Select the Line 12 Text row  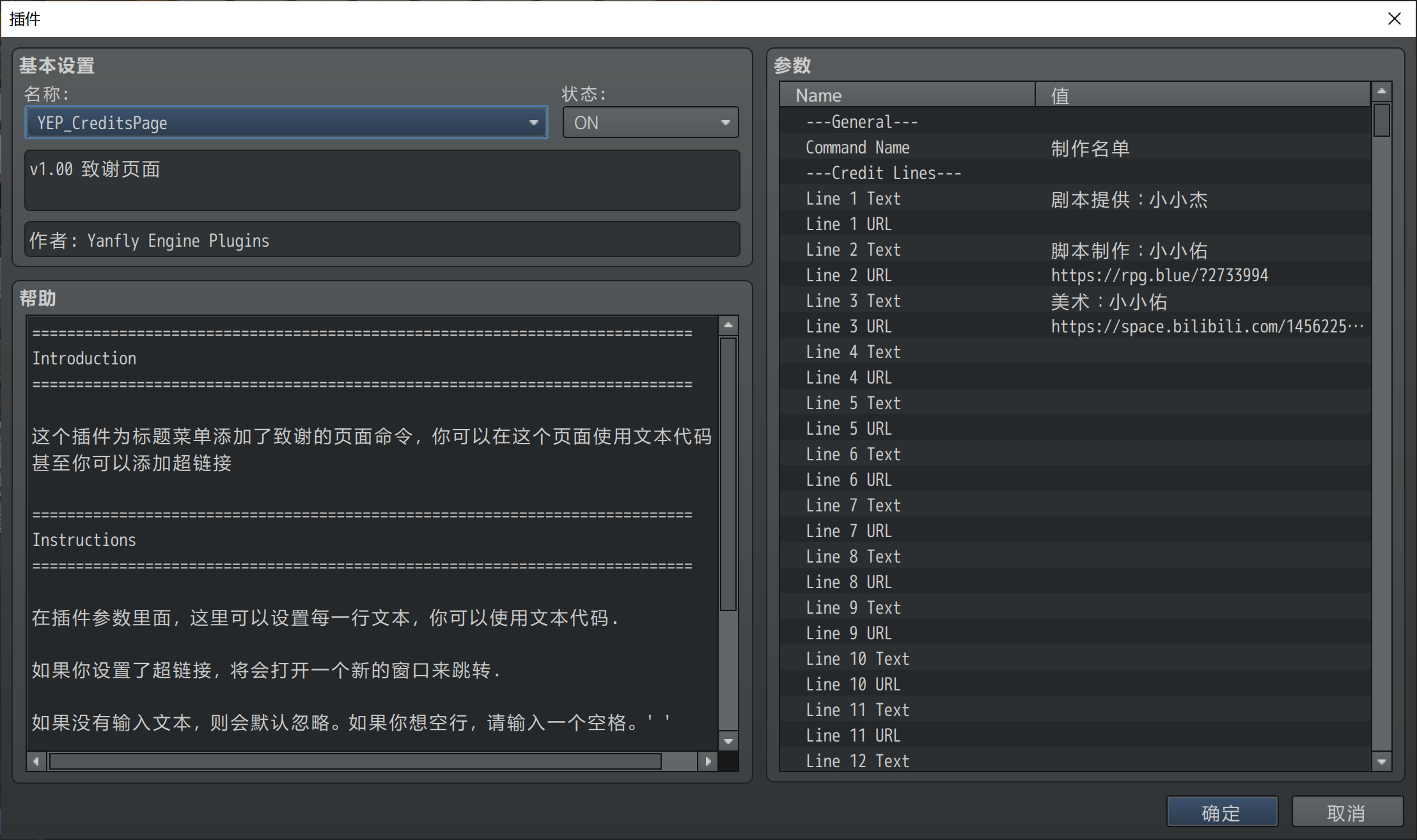pyautogui.click(x=1075, y=760)
